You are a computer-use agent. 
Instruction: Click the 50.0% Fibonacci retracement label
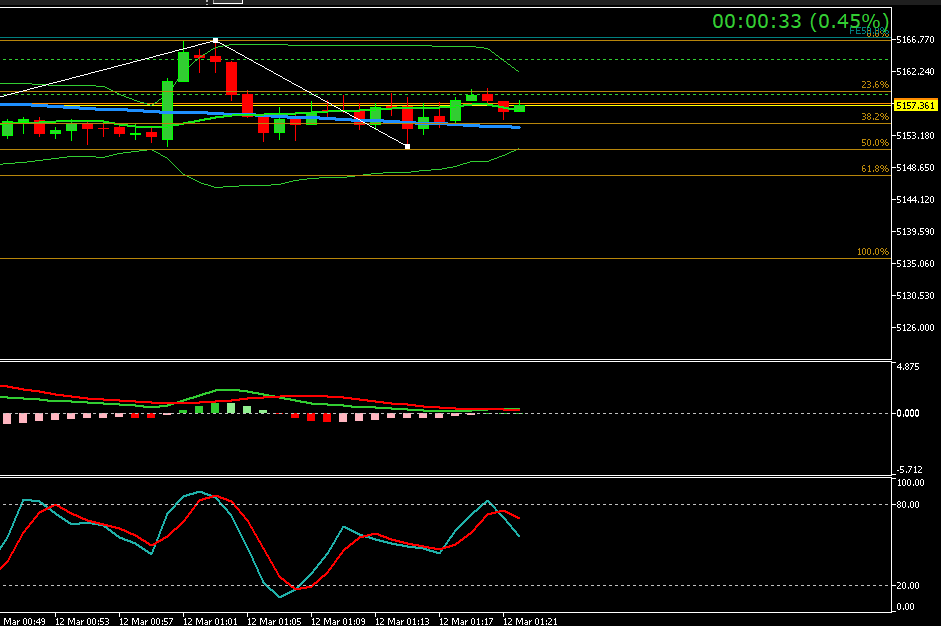[x=874, y=143]
